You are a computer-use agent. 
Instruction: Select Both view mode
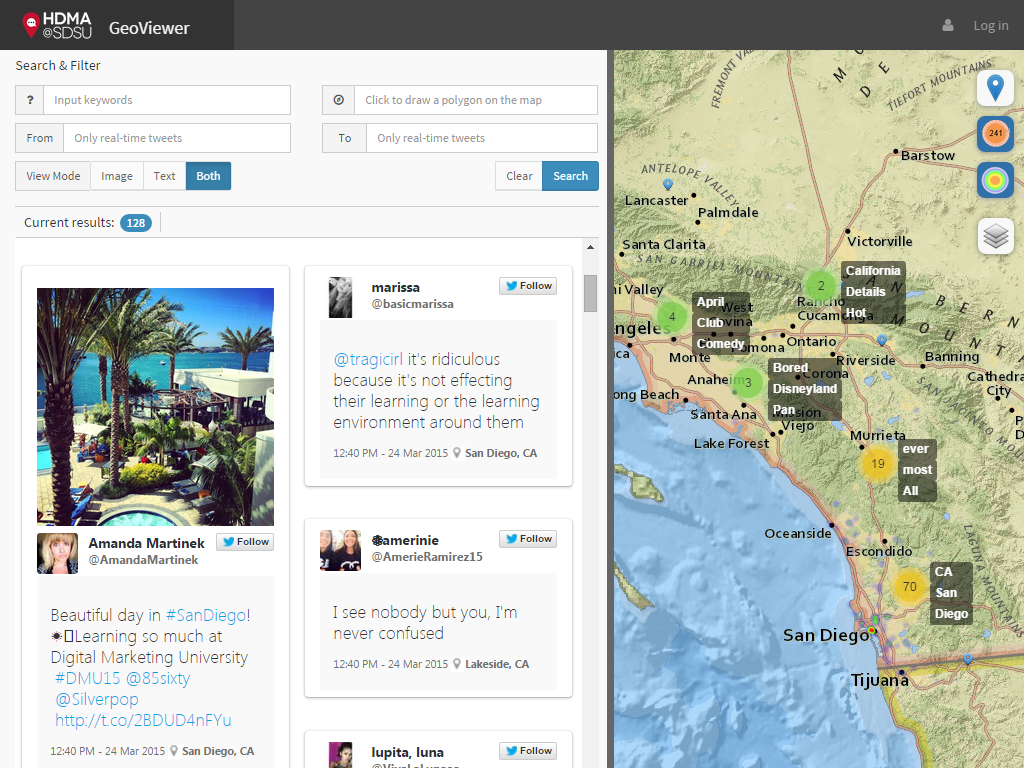(208, 176)
